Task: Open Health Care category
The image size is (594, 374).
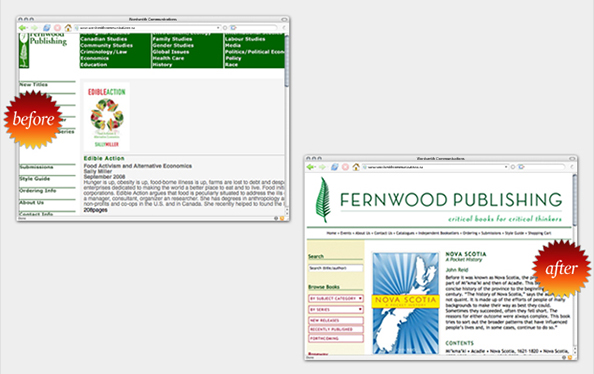Action: (168, 58)
